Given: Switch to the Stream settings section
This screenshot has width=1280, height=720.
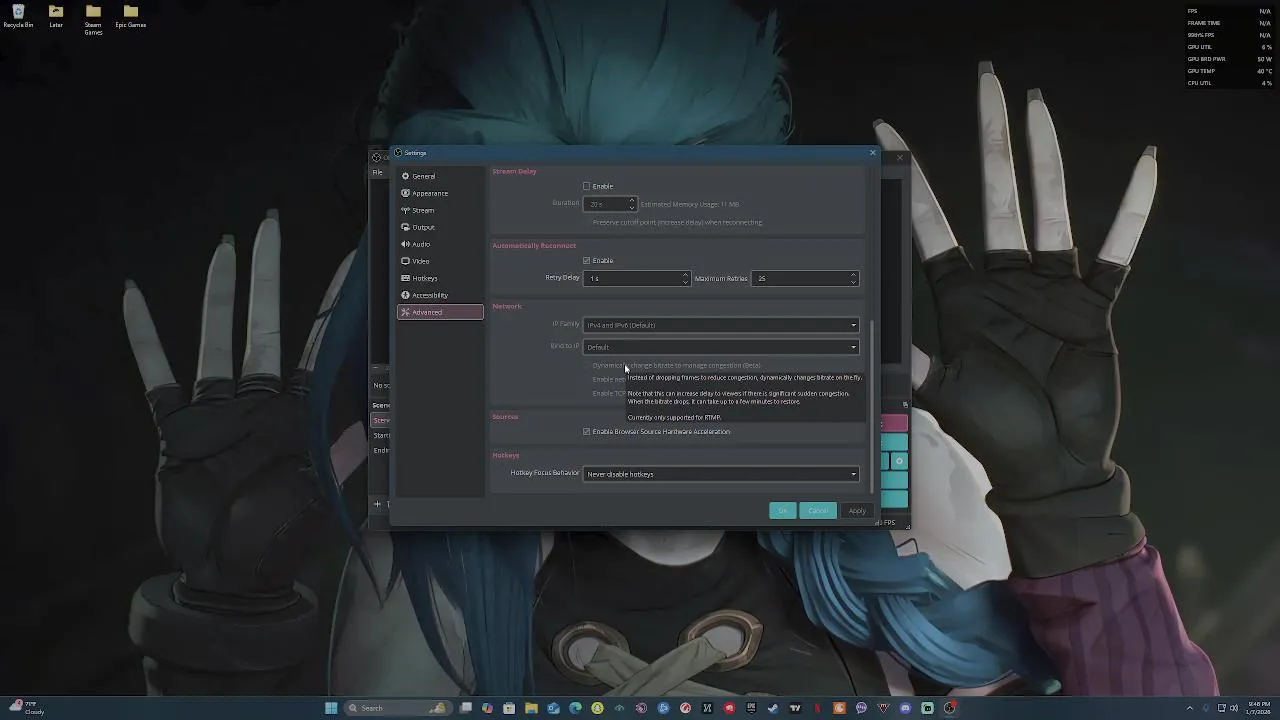Looking at the screenshot, I should (440, 210).
